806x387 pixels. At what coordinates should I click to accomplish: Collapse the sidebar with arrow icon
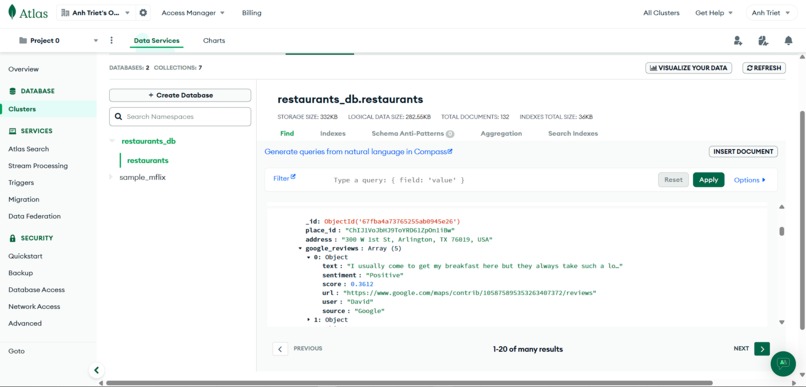click(x=96, y=370)
